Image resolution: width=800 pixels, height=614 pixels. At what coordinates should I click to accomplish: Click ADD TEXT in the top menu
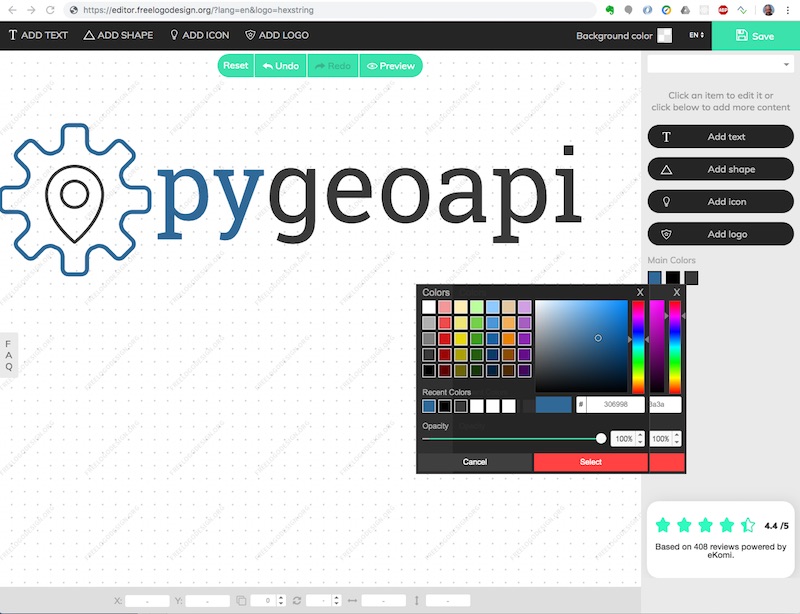pos(39,35)
